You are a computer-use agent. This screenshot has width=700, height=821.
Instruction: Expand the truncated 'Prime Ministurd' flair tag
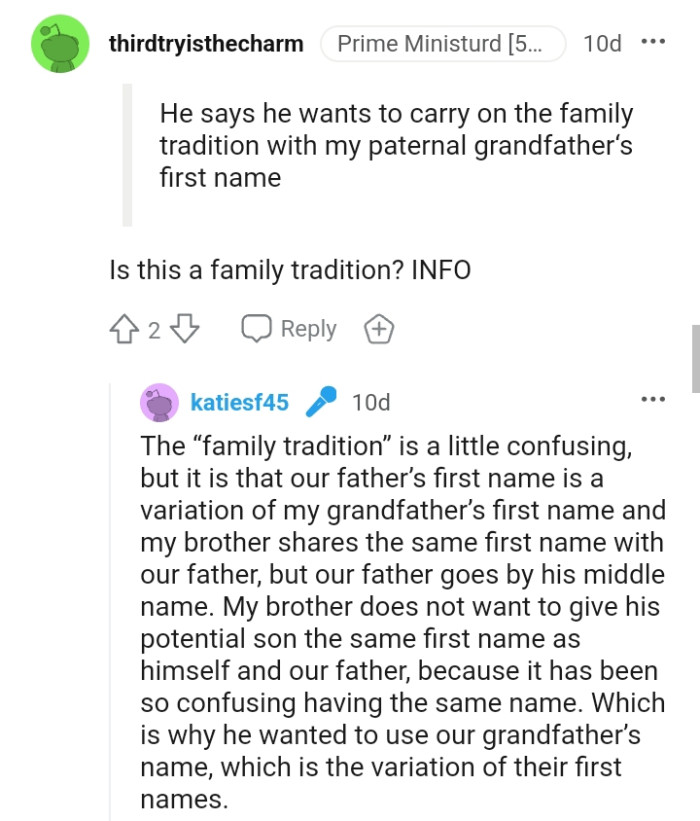(443, 43)
